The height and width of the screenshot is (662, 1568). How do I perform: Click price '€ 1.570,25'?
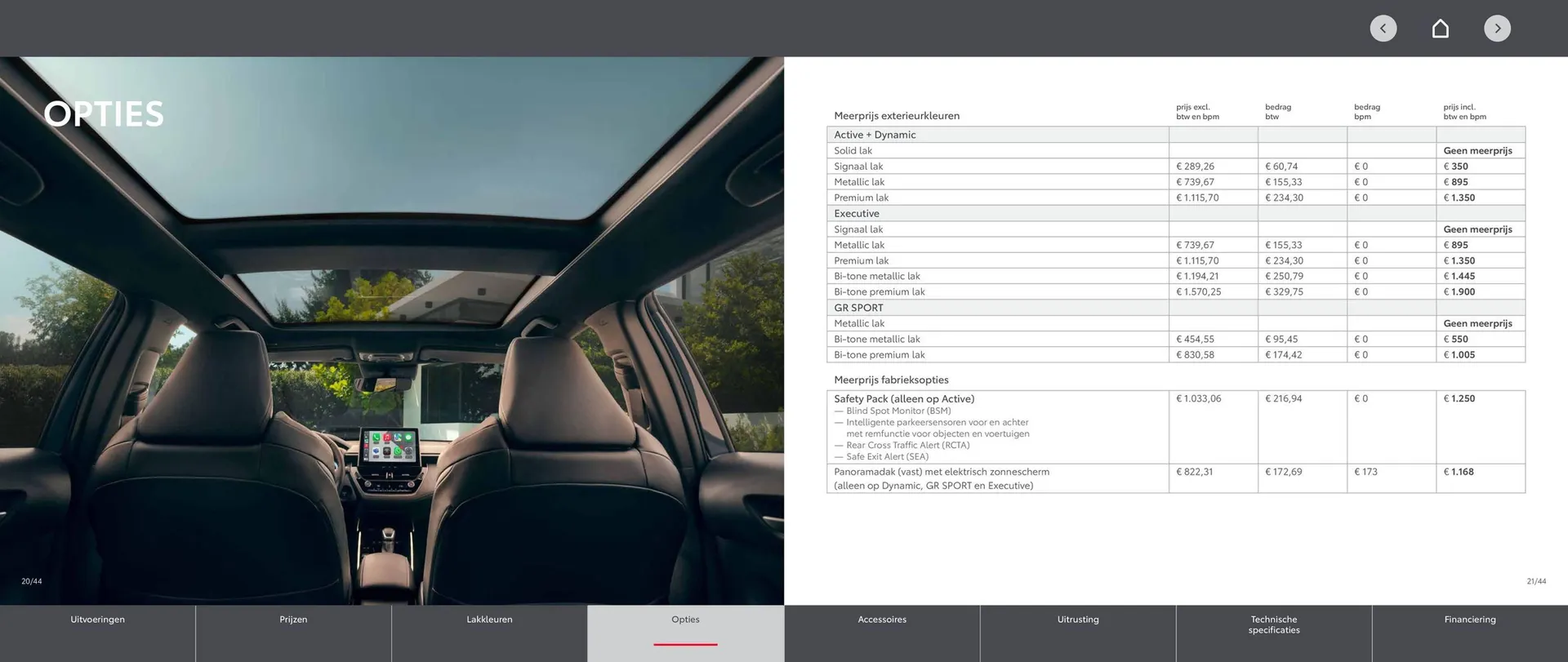(x=1199, y=292)
